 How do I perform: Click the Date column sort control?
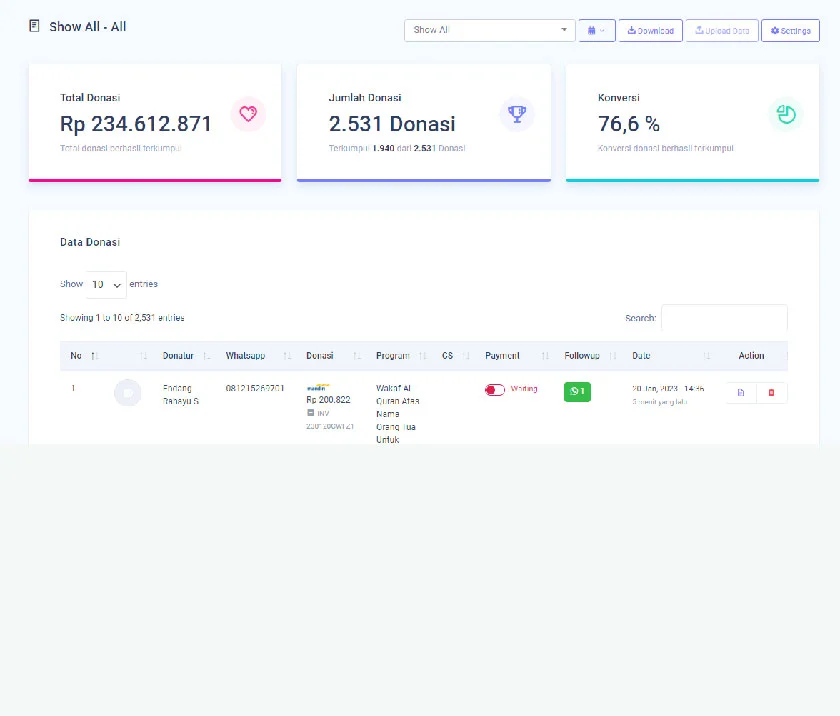(706, 356)
